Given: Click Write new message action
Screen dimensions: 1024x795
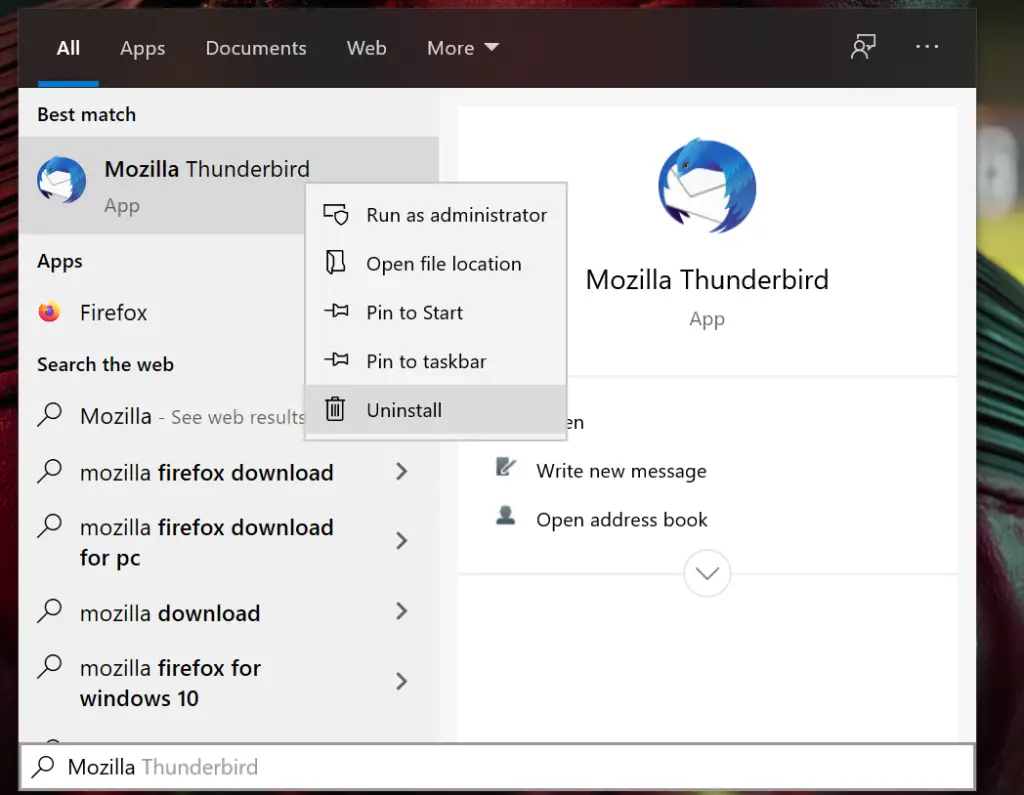Looking at the screenshot, I should (x=620, y=470).
